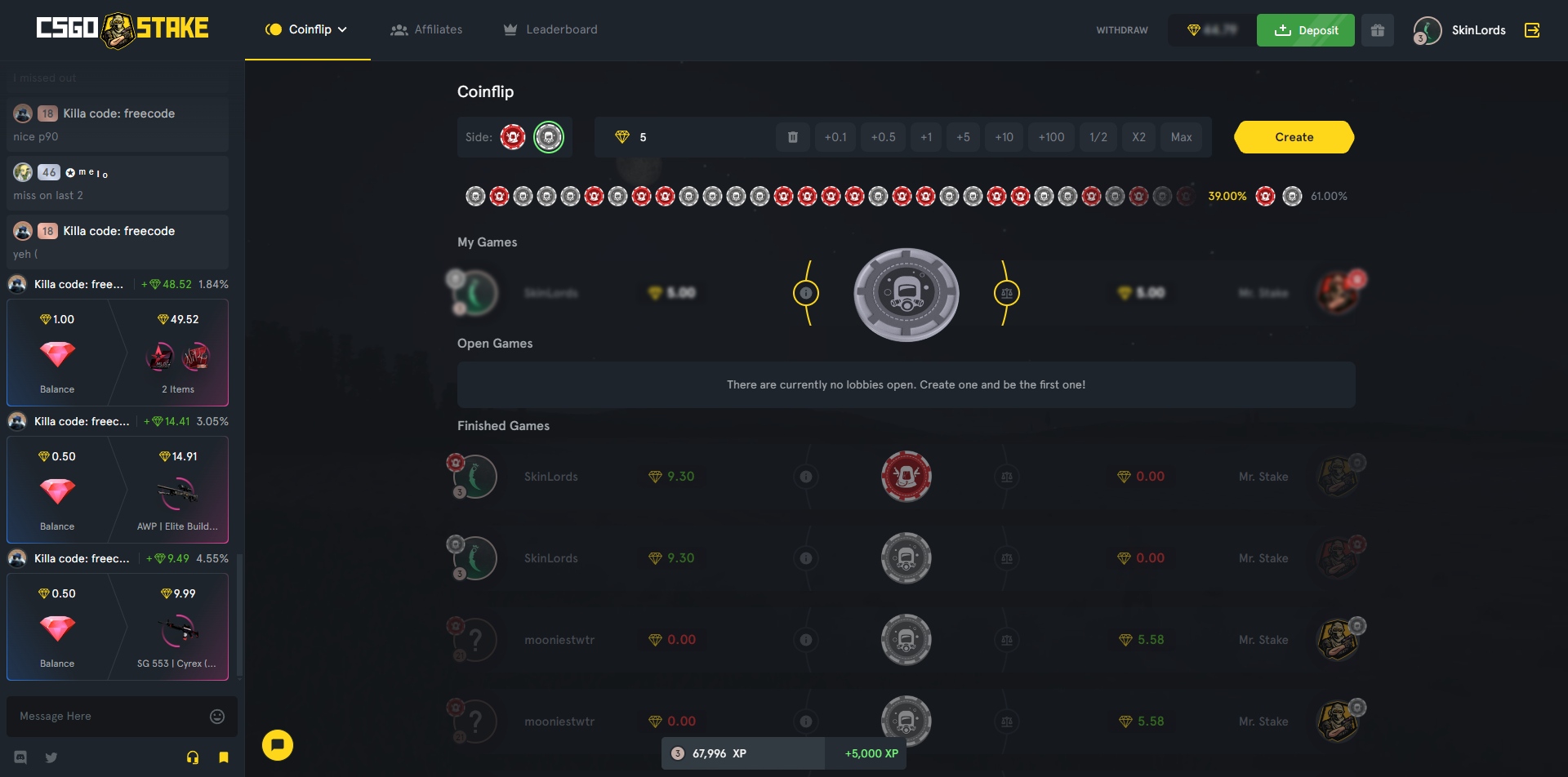Click the yellow Create button

(x=1294, y=137)
